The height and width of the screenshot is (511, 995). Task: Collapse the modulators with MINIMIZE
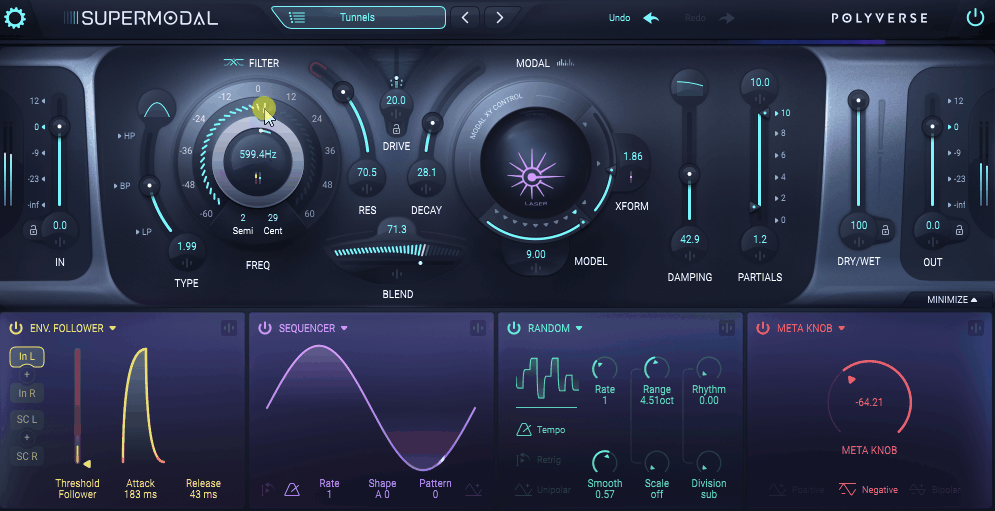click(952, 300)
